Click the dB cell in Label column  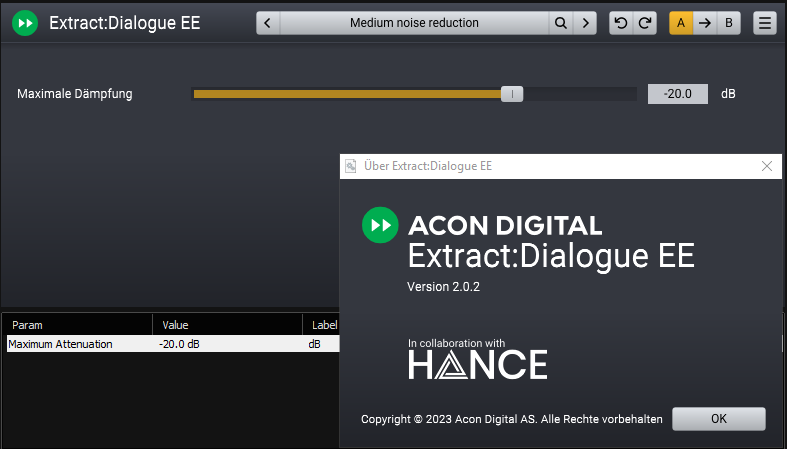click(x=315, y=344)
